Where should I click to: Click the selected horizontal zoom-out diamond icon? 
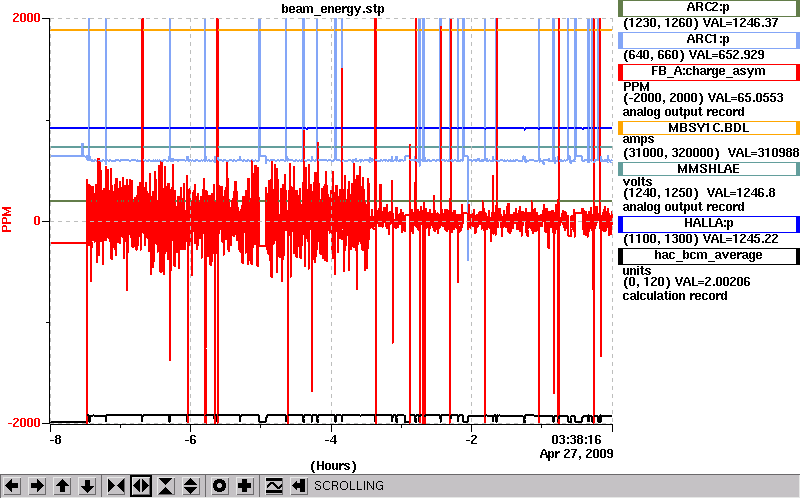(141, 486)
